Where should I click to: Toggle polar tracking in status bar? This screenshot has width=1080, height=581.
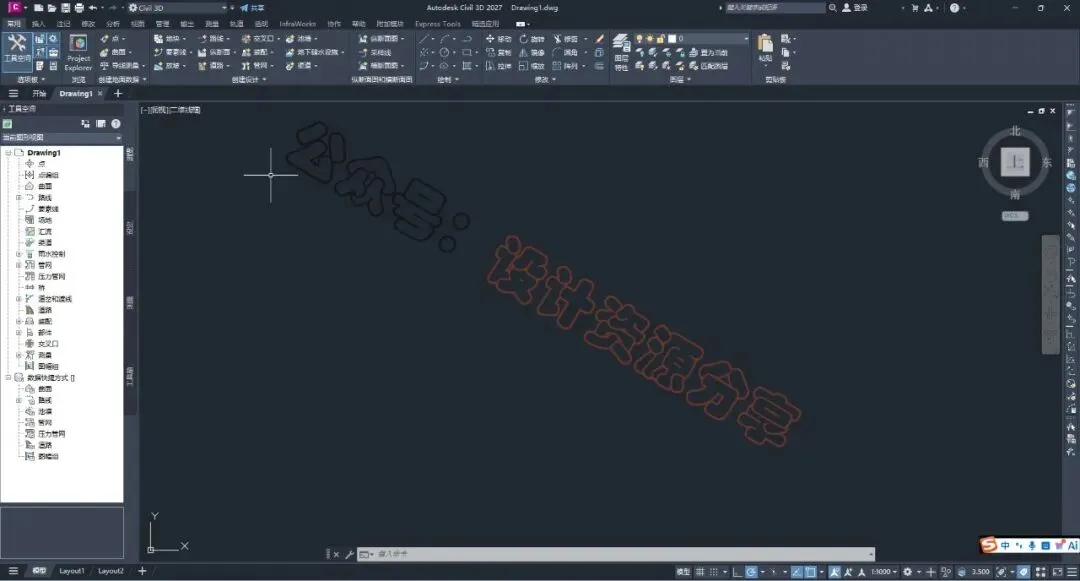point(751,571)
